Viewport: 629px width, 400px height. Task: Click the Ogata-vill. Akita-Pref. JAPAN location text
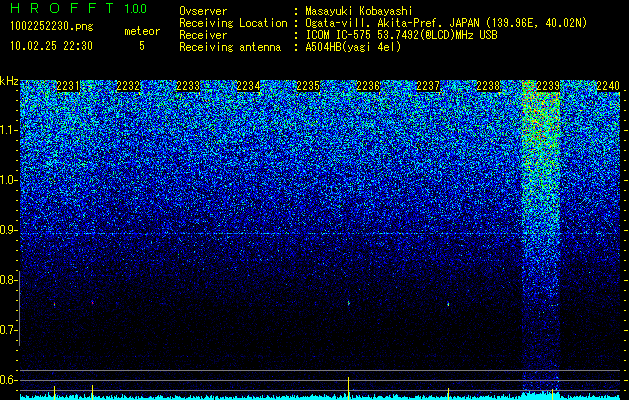click(x=446, y=23)
